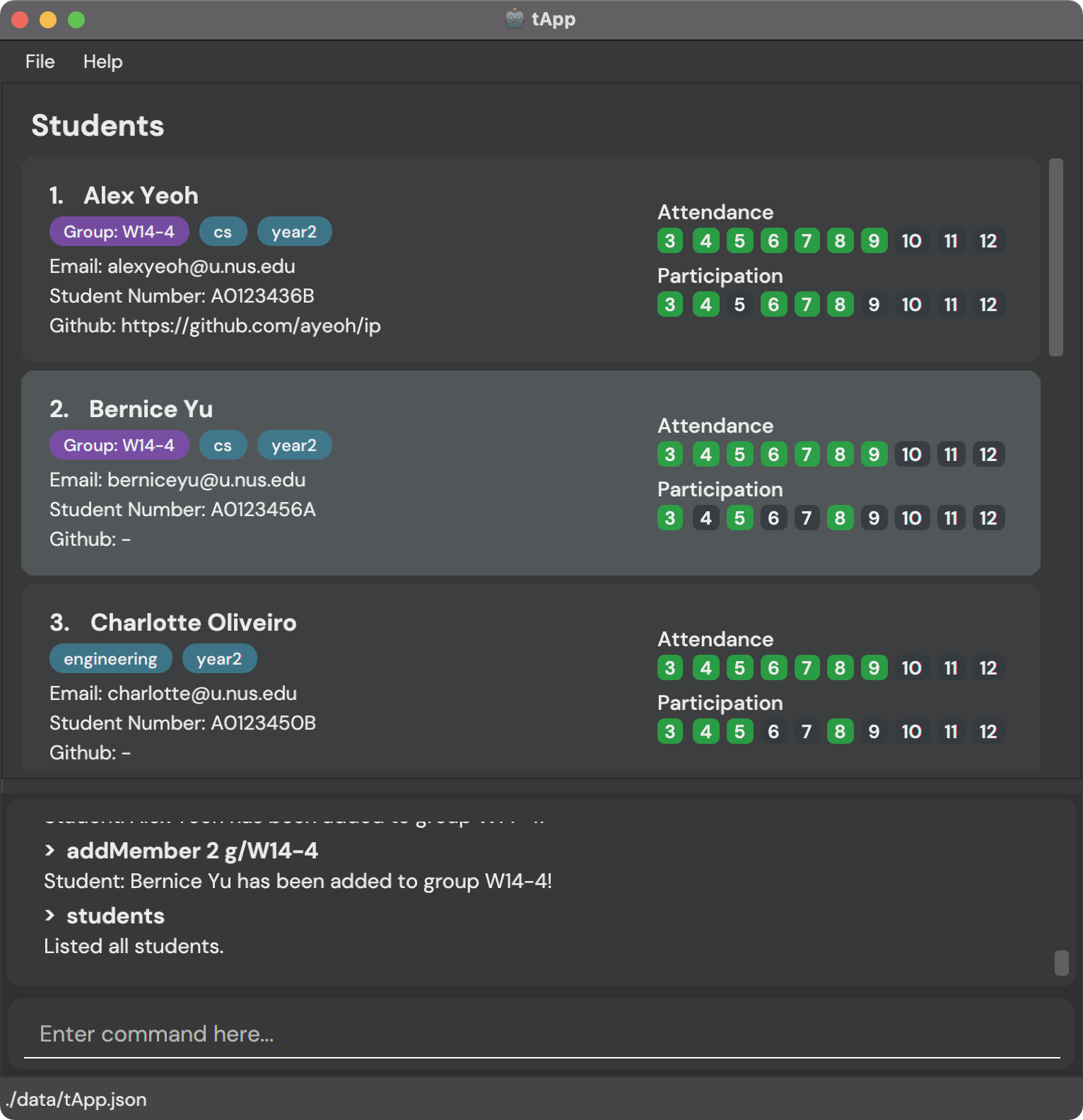Click Charlotte's email address
Screen dimensions: 1083x1120
click(202, 693)
